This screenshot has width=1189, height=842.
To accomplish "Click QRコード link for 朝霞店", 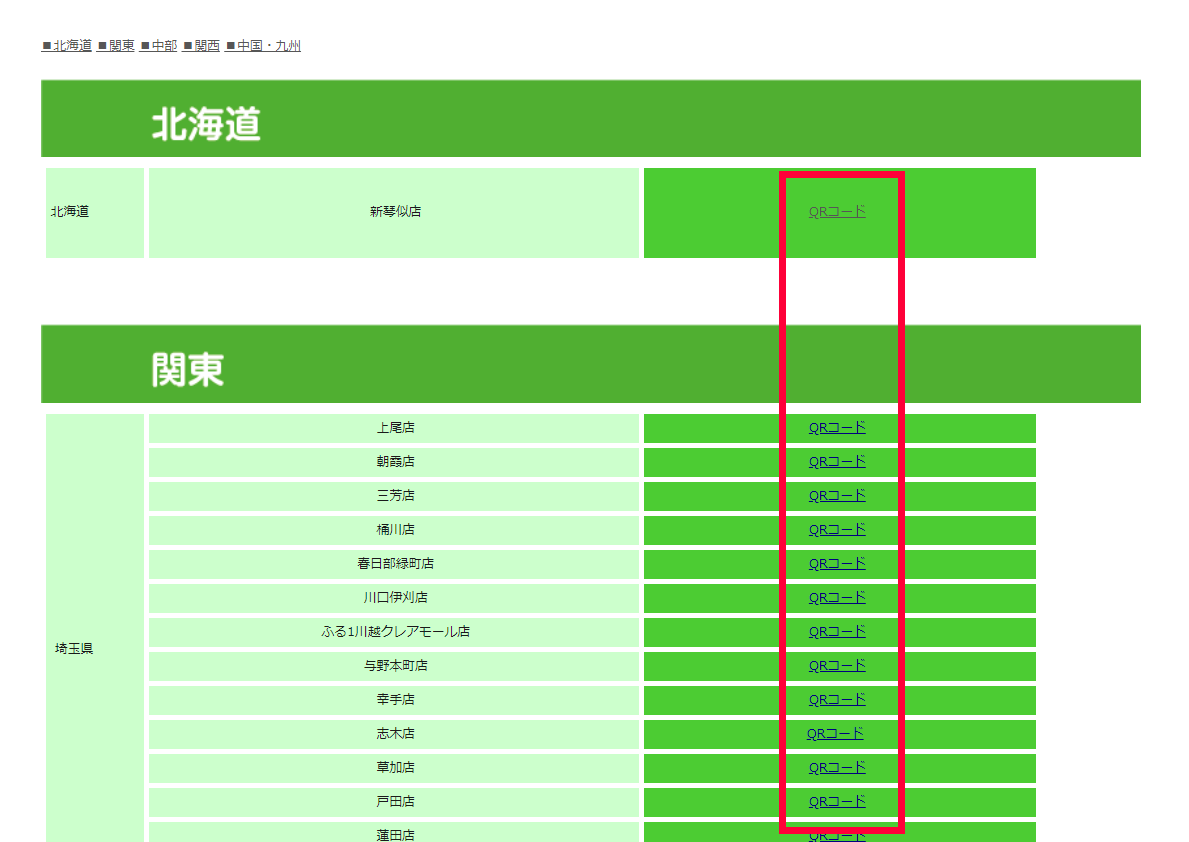I will coord(837,462).
